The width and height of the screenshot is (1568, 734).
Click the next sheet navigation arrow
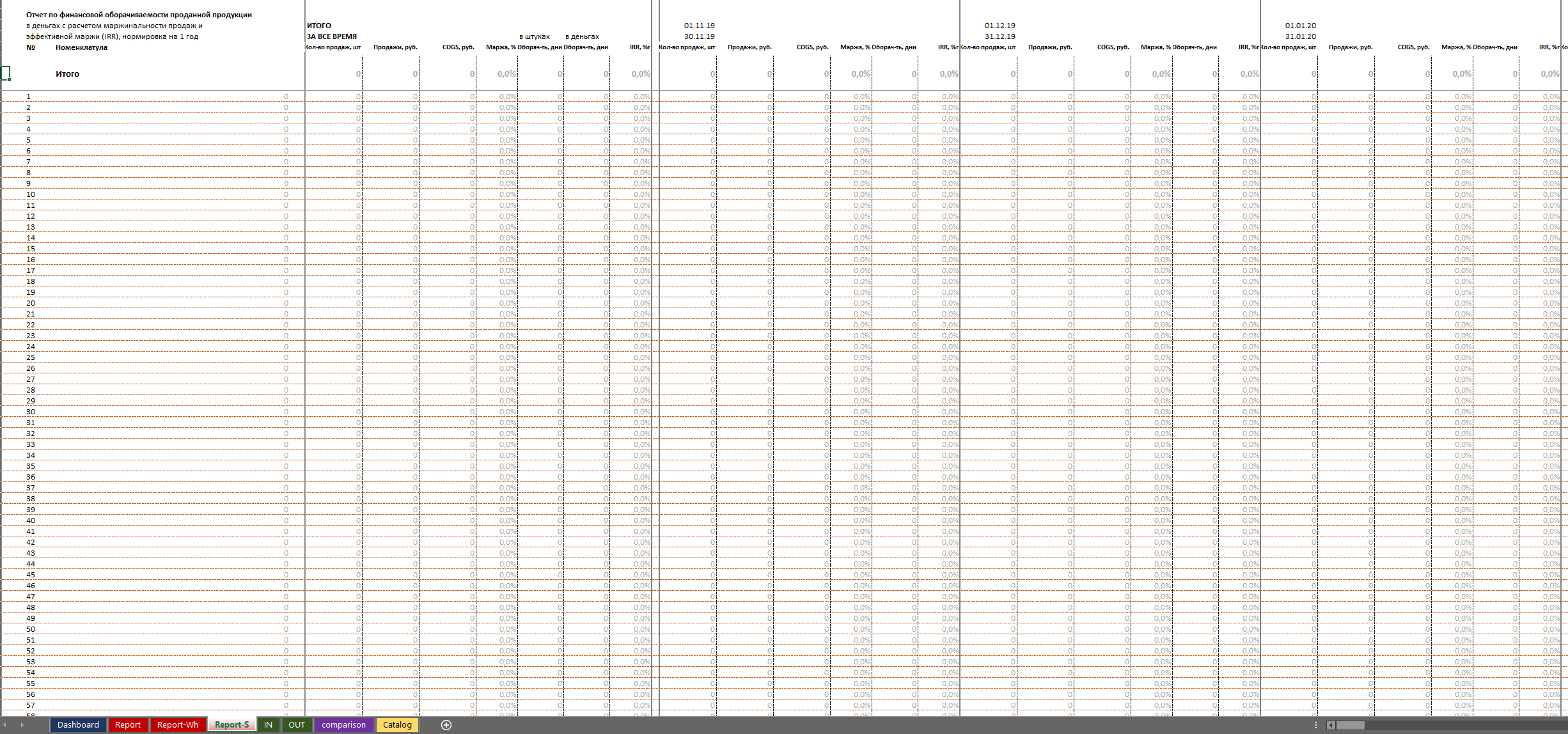(x=22, y=724)
